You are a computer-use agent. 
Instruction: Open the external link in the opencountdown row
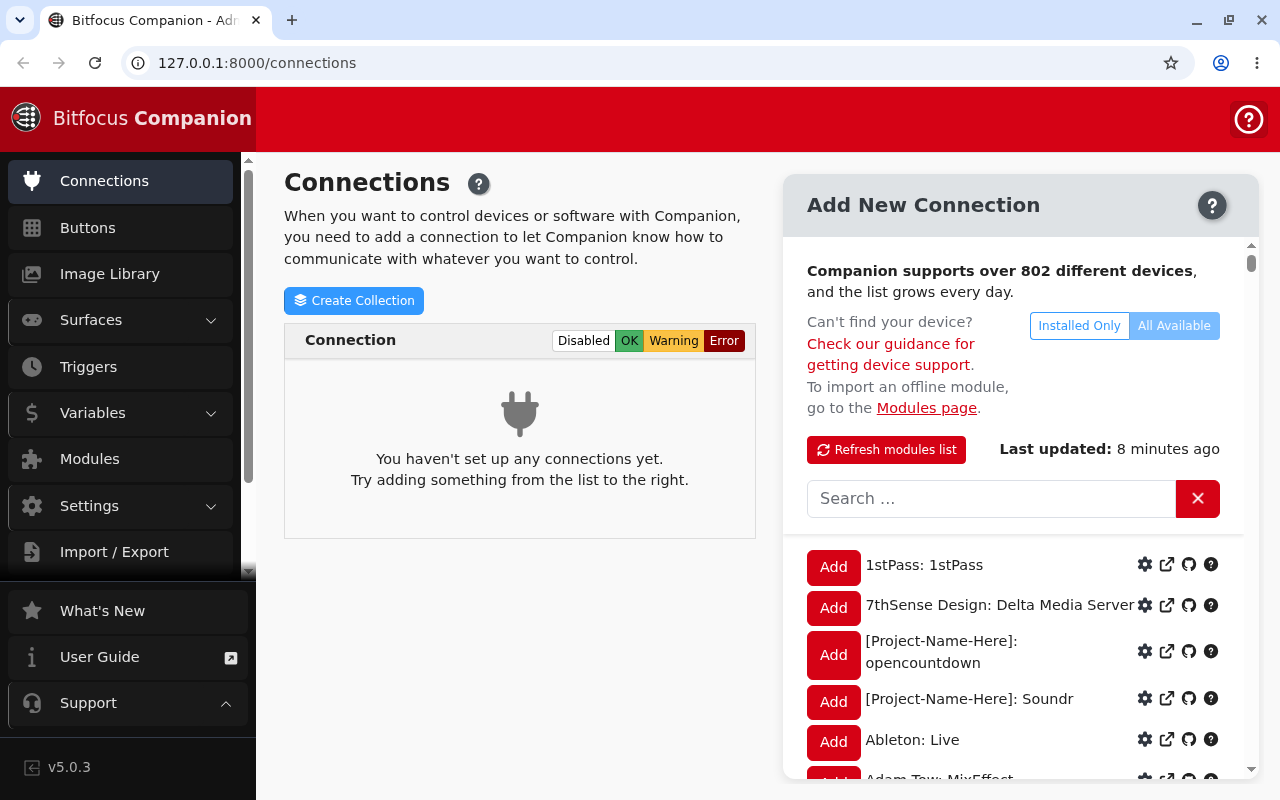coord(1167,651)
